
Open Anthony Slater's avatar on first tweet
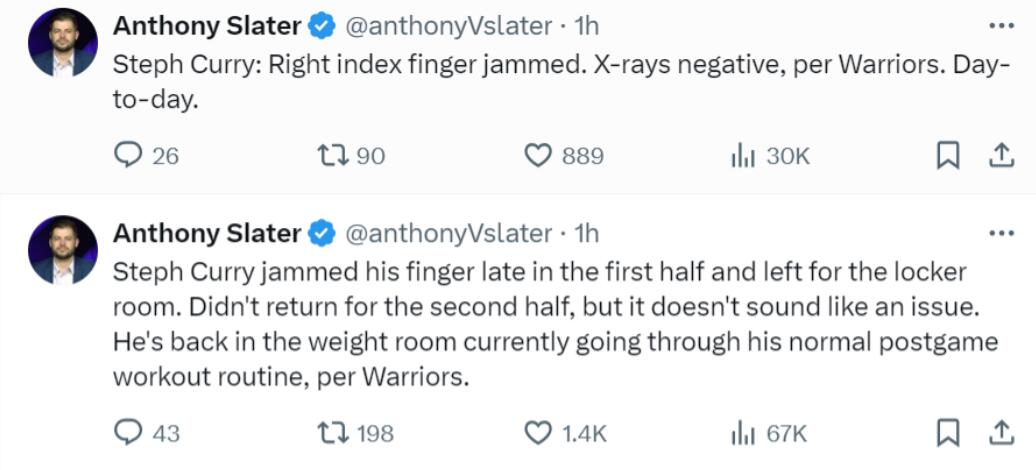click(x=63, y=43)
